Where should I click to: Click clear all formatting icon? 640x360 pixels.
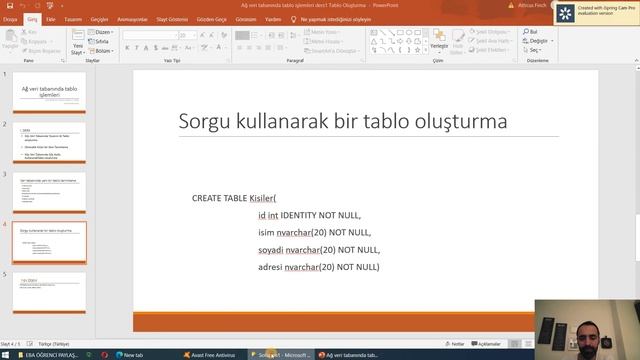coord(224,36)
